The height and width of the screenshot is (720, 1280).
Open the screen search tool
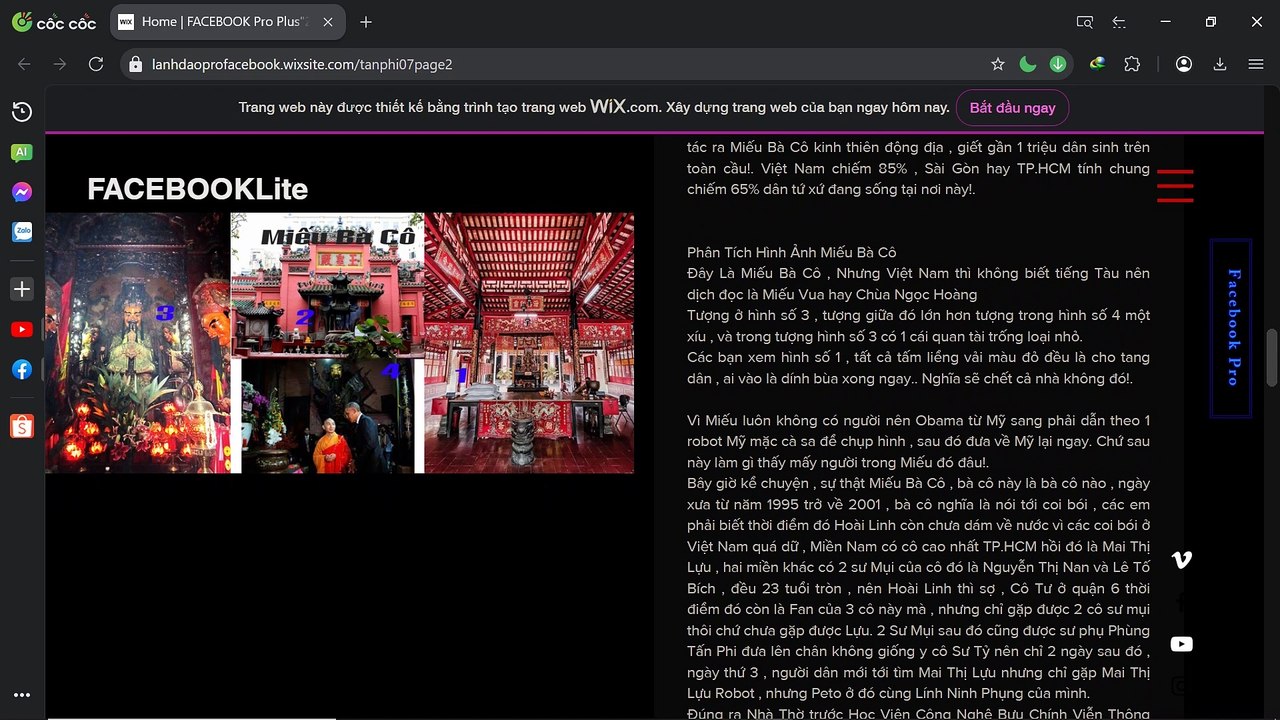tap(1085, 22)
